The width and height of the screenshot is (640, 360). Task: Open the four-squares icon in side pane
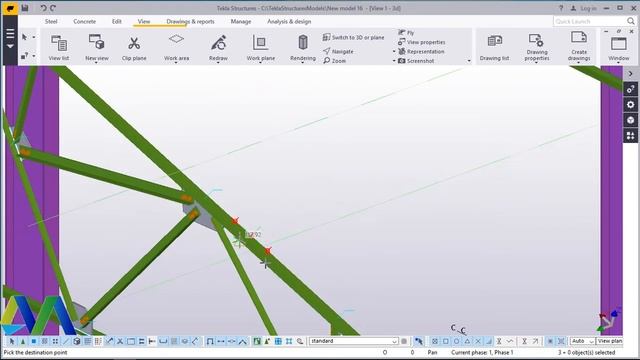coord(631,136)
